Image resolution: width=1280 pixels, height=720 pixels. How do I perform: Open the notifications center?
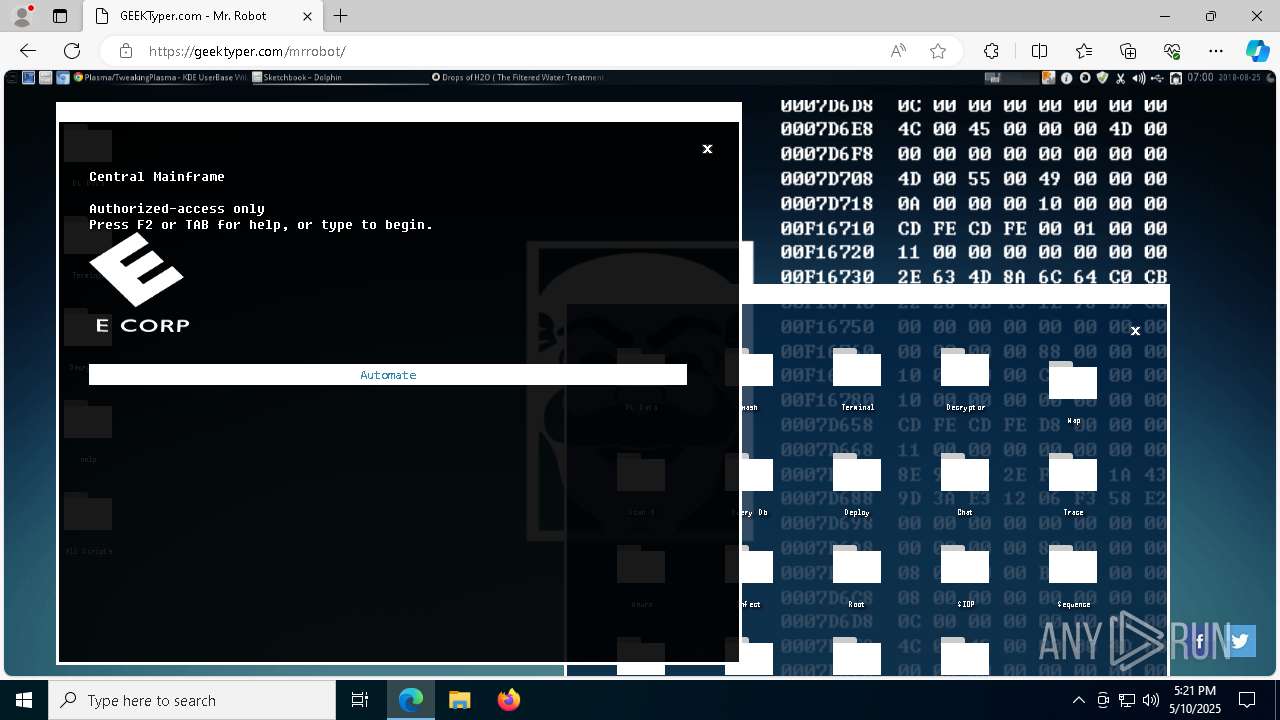pos(1247,700)
